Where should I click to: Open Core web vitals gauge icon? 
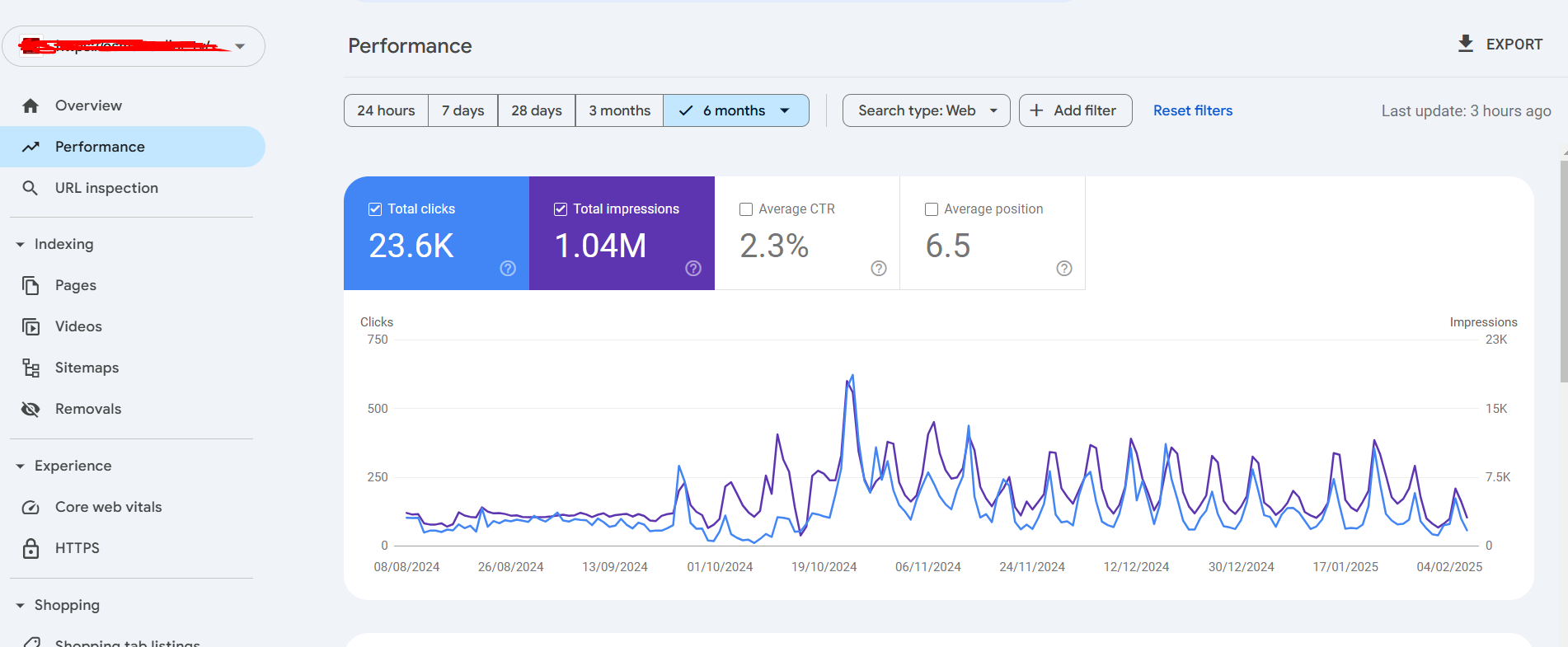(x=31, y=507)
